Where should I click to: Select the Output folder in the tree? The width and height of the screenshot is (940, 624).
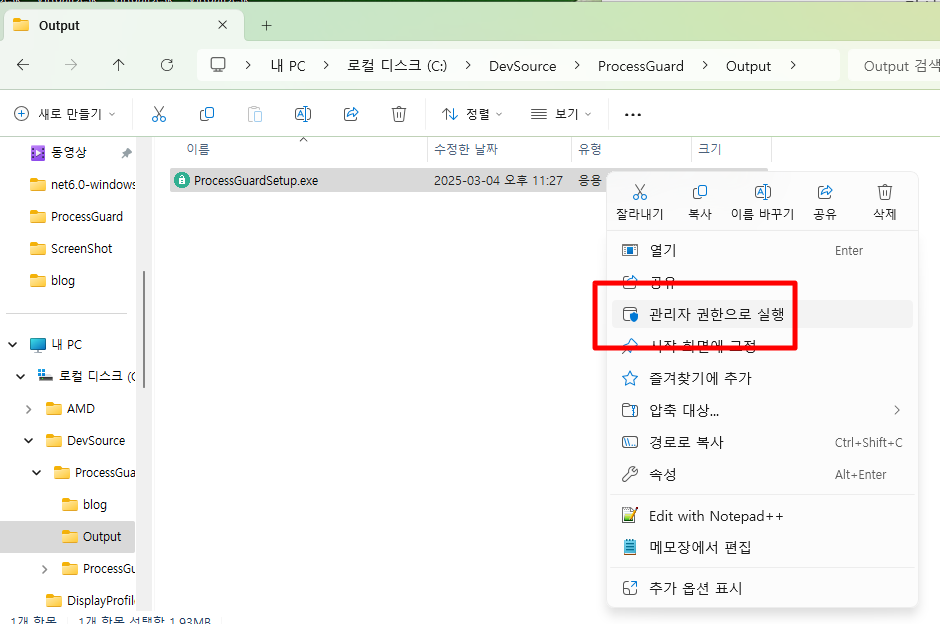(x=67, y=536)
